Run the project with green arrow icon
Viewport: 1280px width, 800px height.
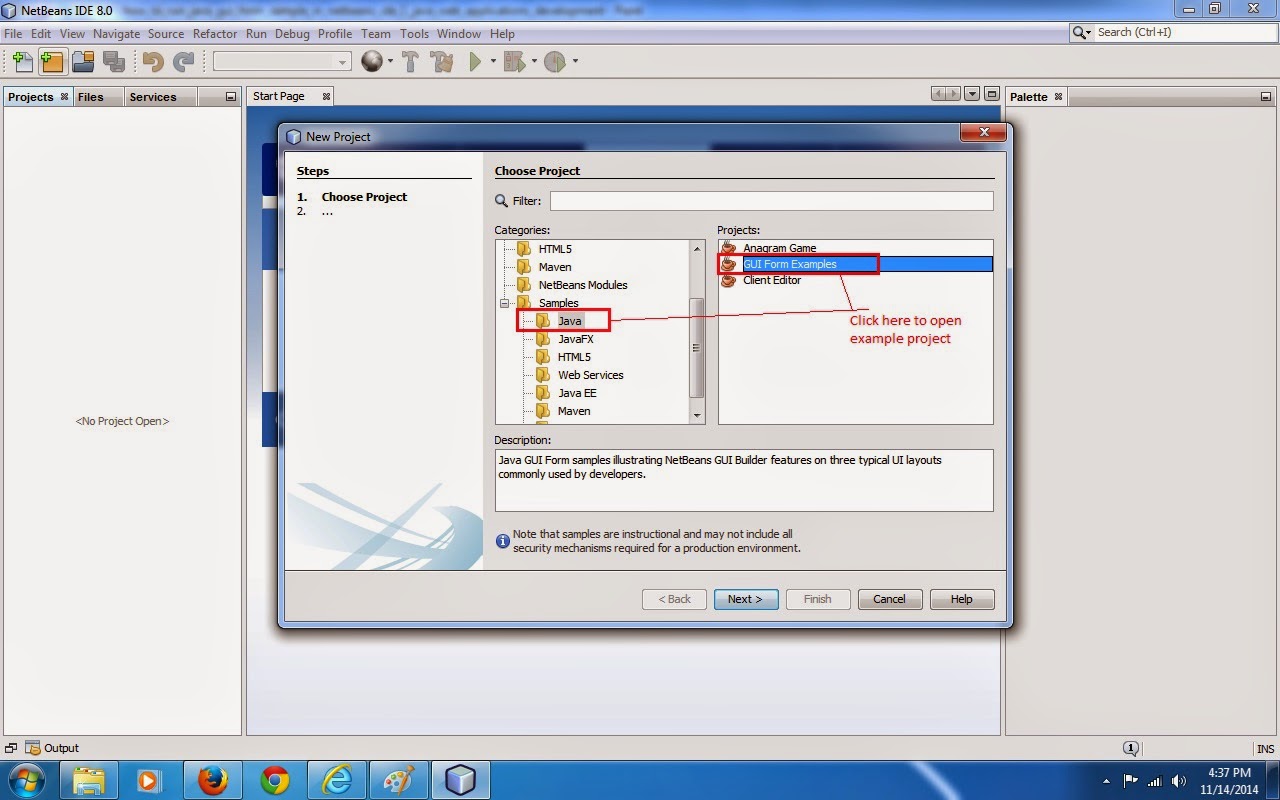[473, 61]
